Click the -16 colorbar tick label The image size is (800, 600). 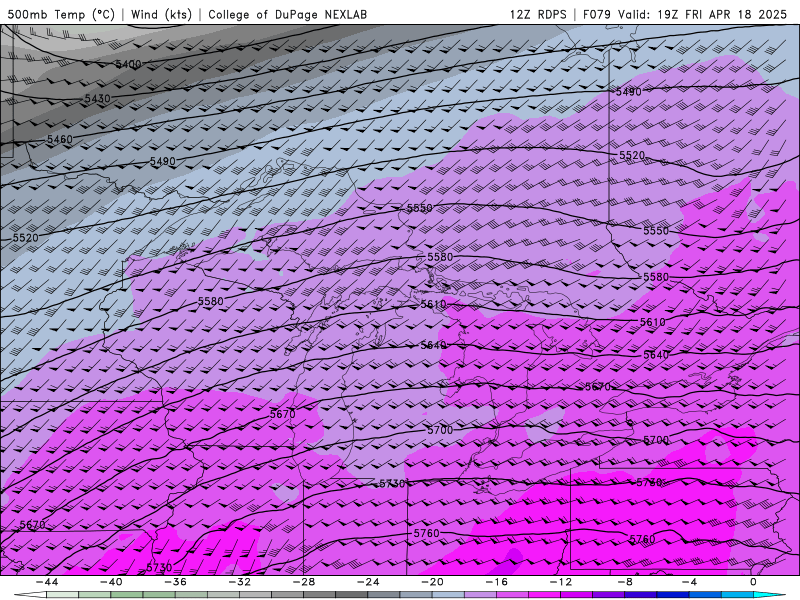[x=496, y=582]
